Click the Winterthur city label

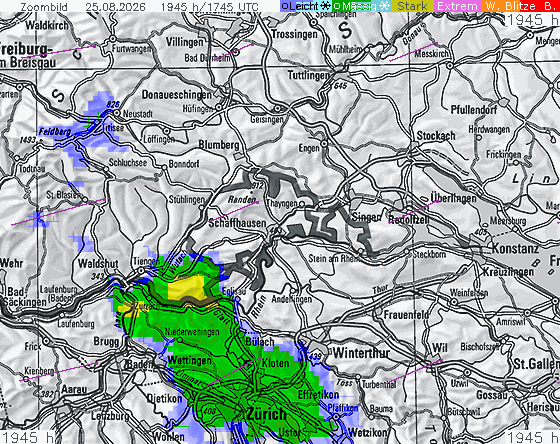(x=361, y=353)
